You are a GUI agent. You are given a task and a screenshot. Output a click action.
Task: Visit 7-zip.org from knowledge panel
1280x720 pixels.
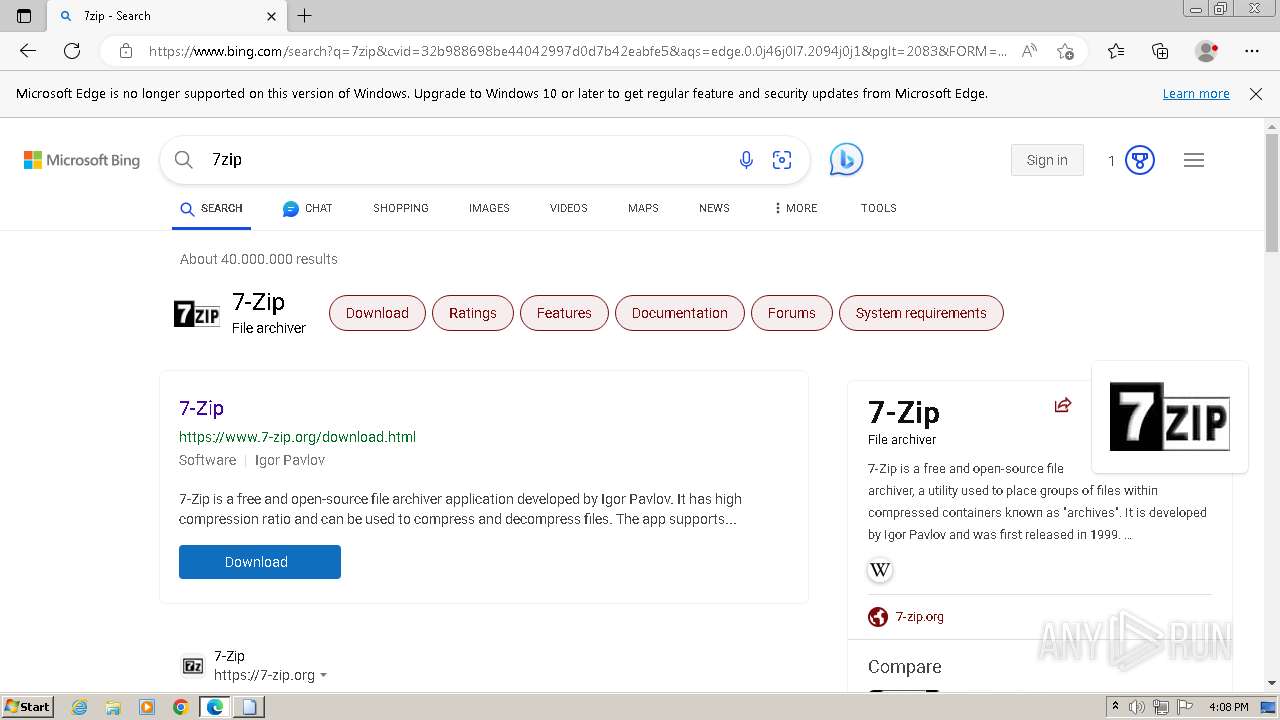point(919,617)
